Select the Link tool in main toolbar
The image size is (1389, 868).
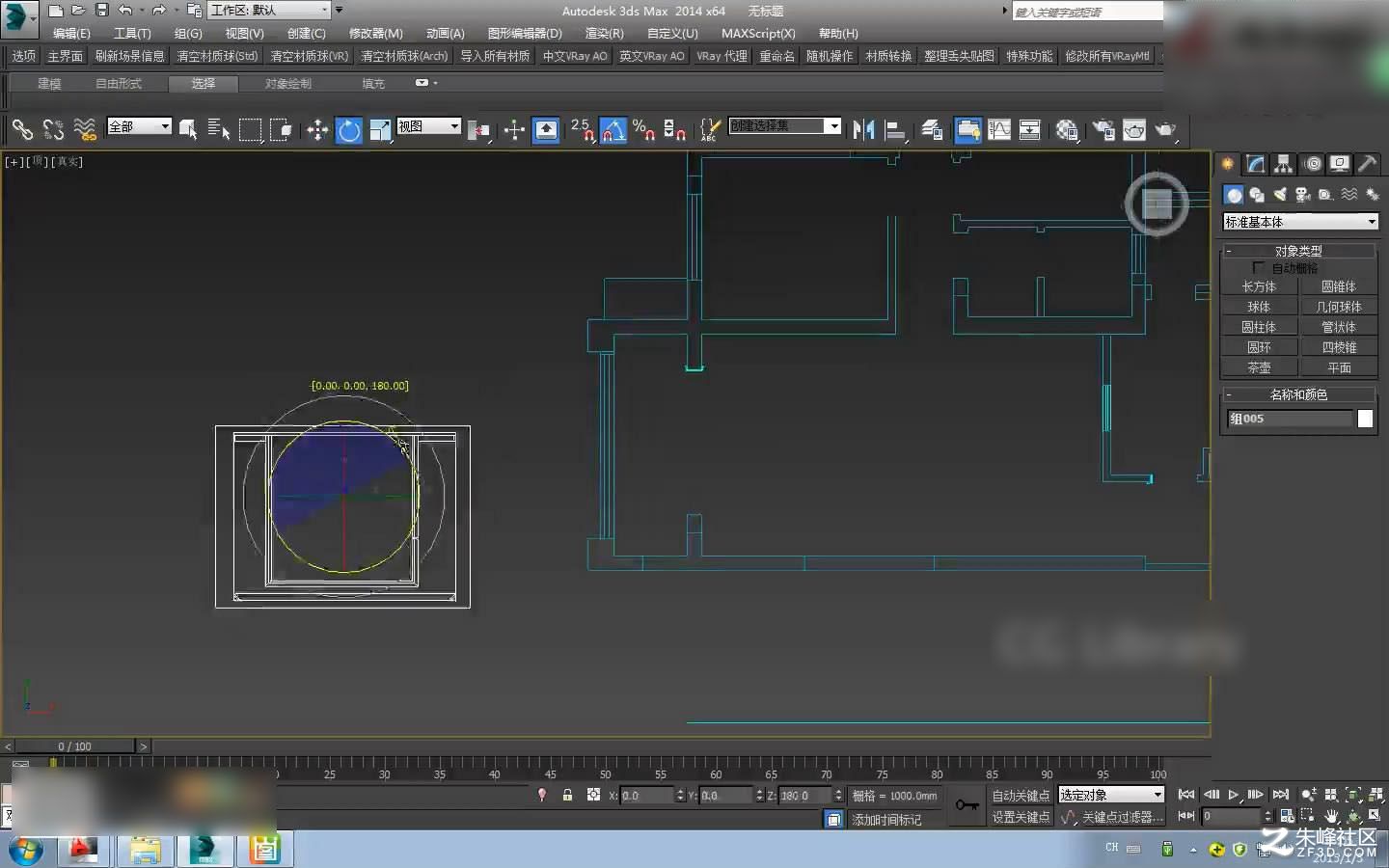click(x=22, y=129)
